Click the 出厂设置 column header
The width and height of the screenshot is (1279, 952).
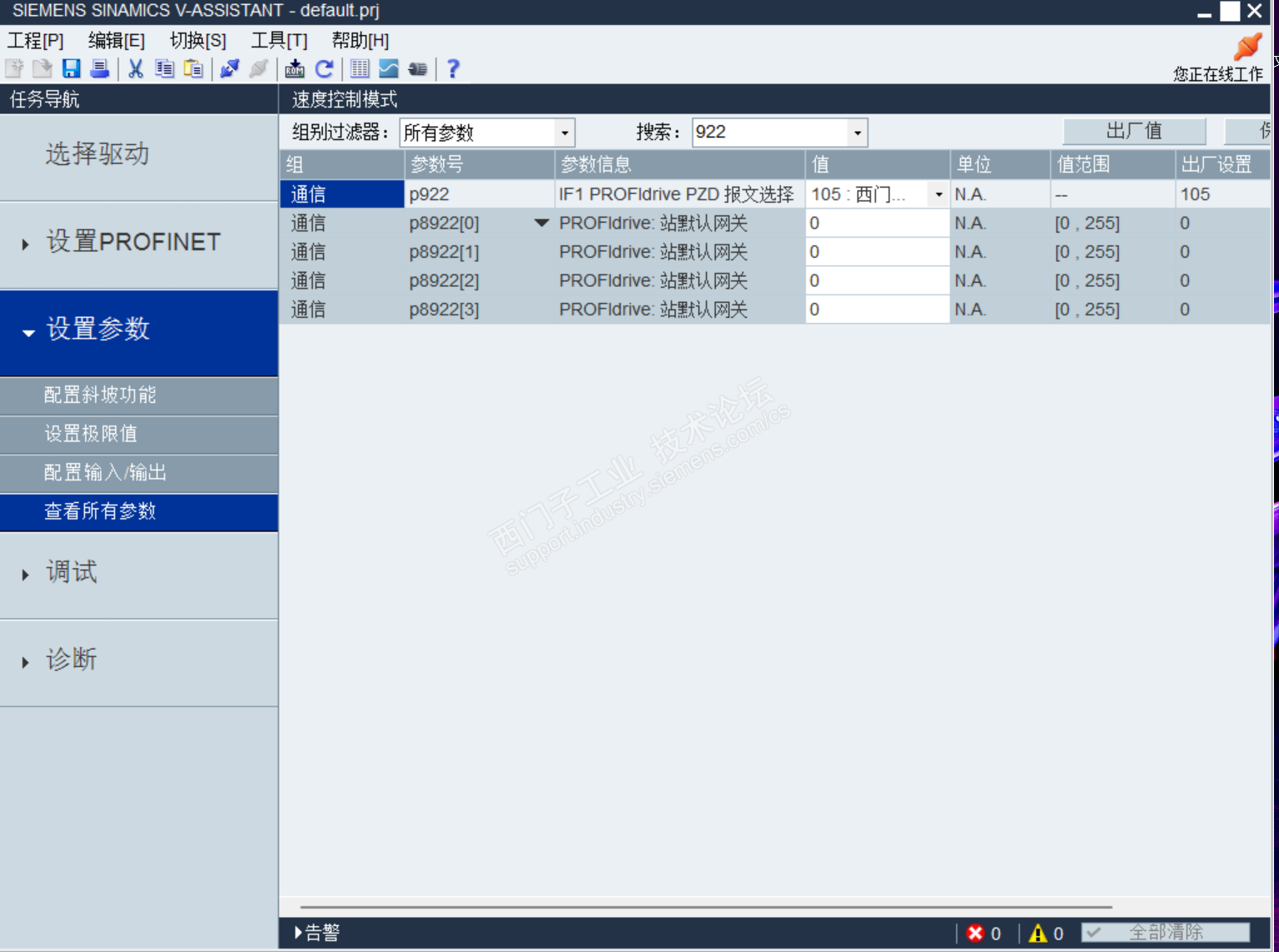tap(1222, 164)
